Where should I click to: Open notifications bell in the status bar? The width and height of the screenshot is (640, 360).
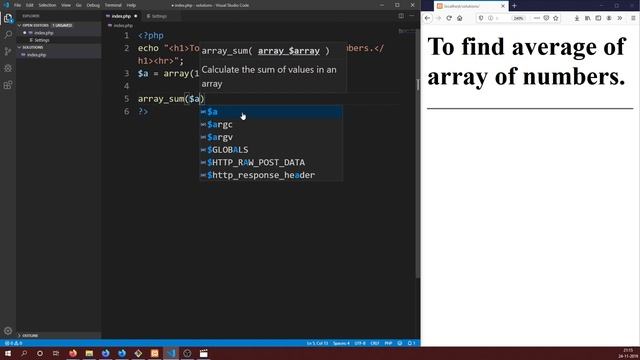(x=411, y=343)
